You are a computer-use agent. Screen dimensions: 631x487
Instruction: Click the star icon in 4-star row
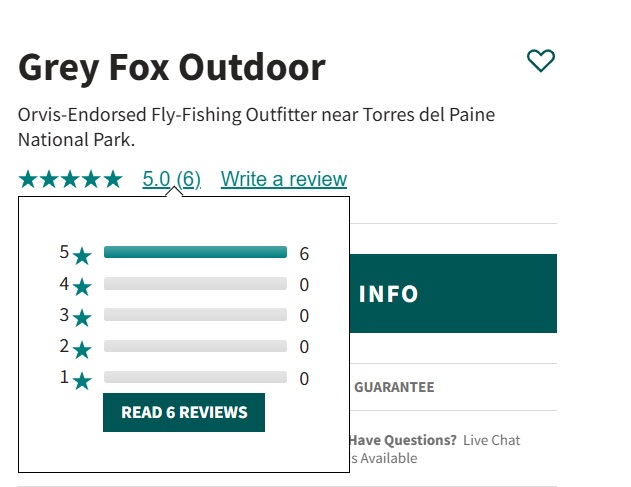(x=82, y=287)
